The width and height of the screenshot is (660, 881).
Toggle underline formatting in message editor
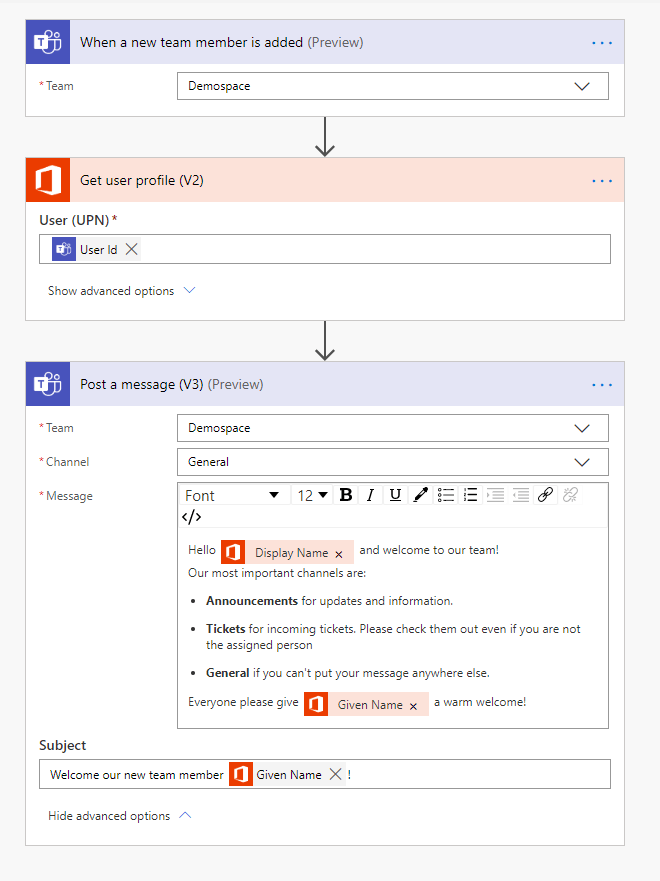tap(395, 495)
